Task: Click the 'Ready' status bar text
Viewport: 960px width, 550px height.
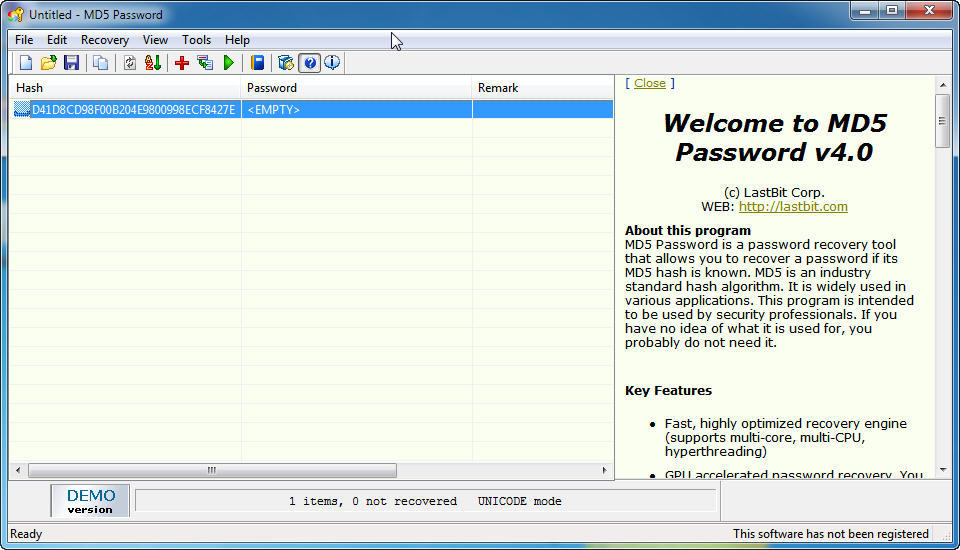Action: 26,534
